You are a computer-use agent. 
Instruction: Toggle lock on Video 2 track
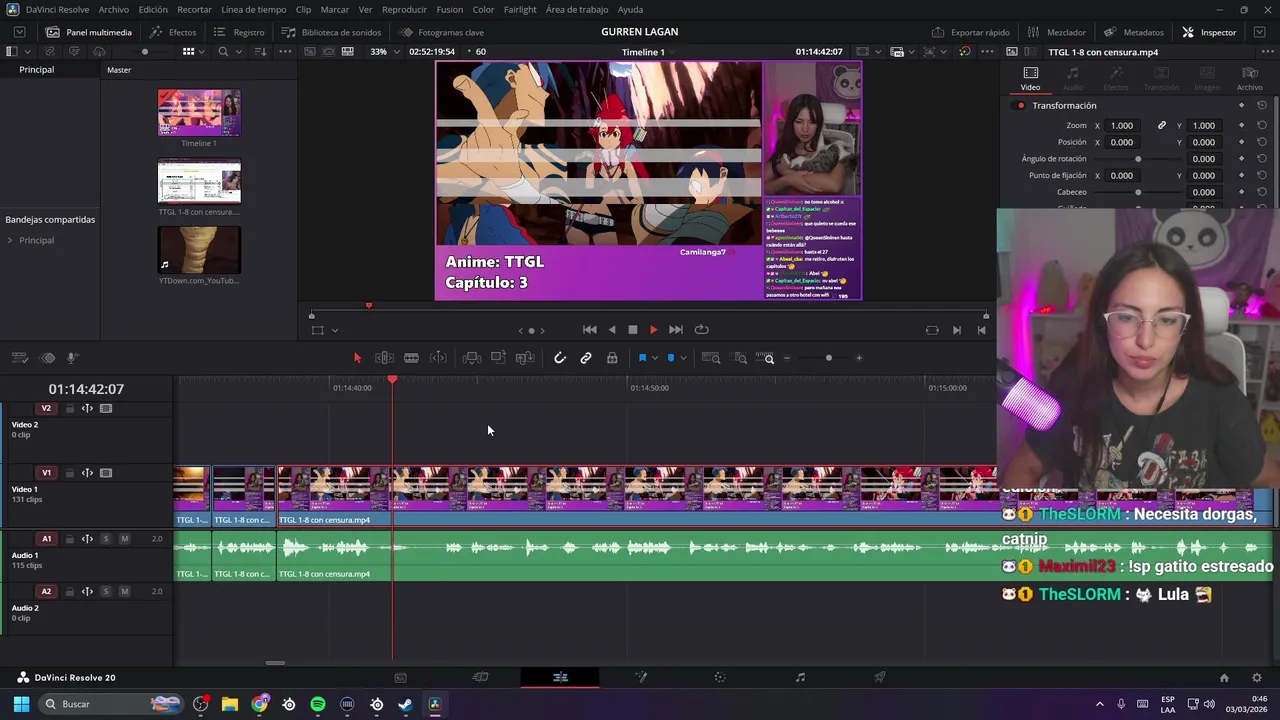tap(69, 408)
